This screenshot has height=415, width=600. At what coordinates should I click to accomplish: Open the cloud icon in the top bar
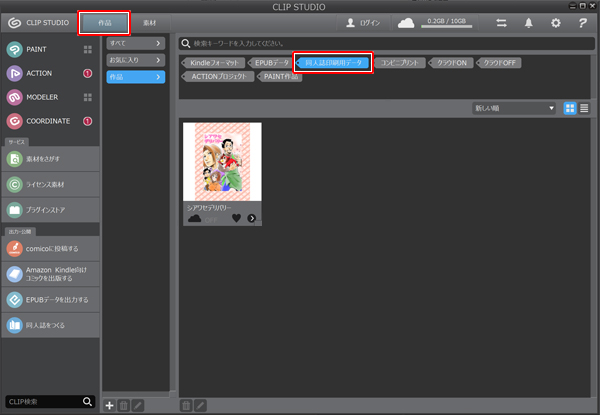[x=406, y=23]
